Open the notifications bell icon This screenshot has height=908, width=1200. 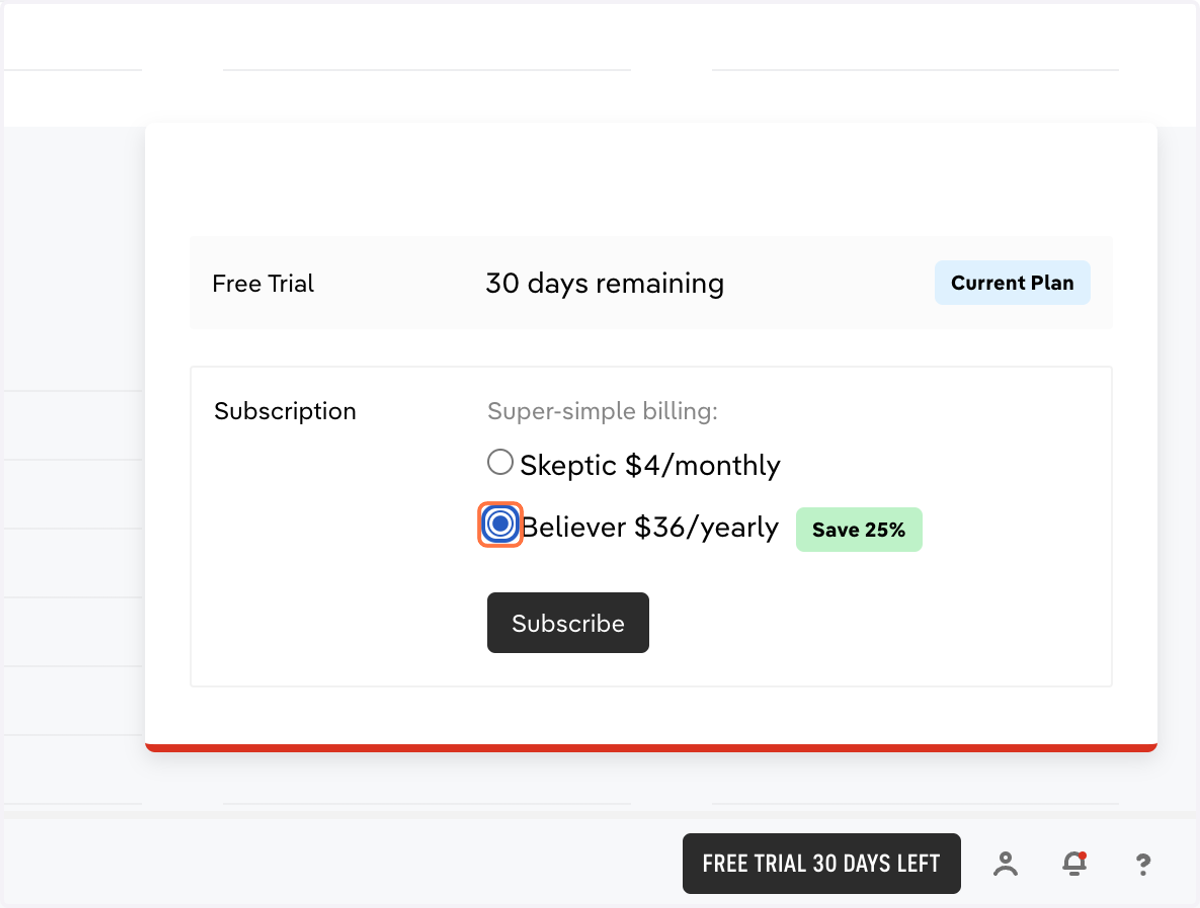(x=1074, y=863)
